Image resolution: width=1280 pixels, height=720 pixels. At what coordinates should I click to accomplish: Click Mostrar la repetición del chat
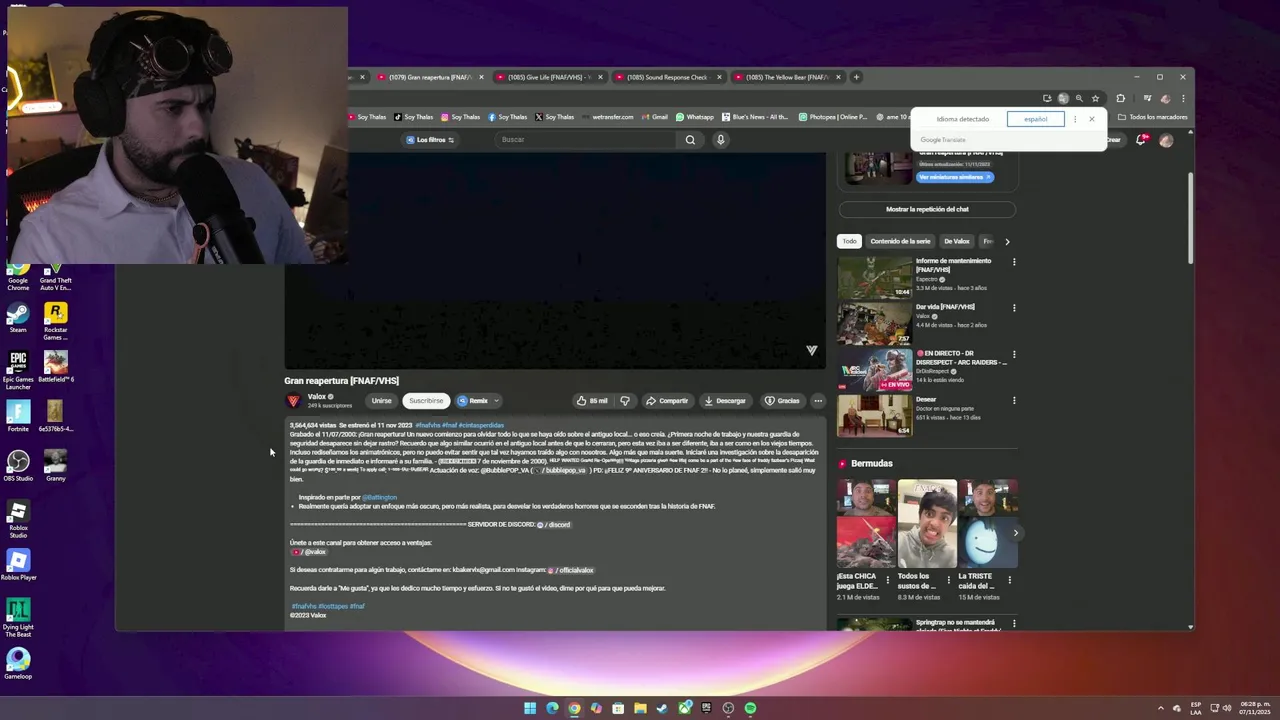[927, 209]
